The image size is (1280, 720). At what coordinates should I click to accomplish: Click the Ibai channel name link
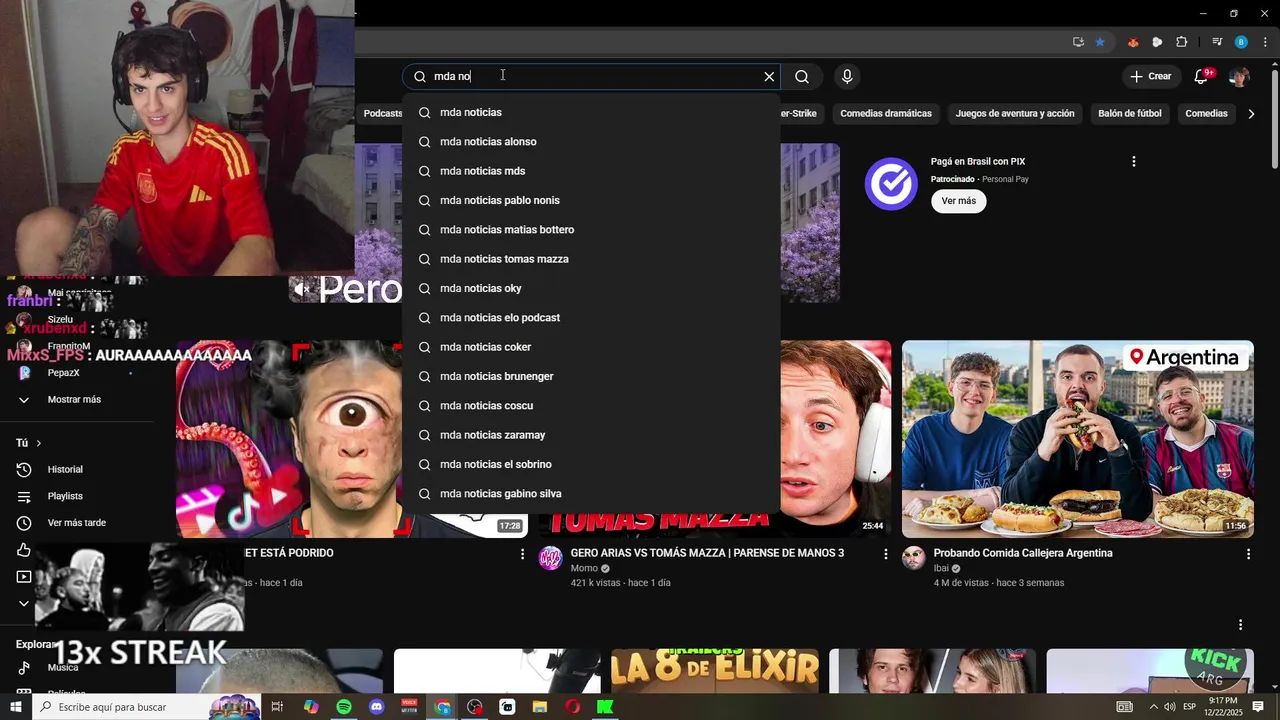pyautogui.click(x=941, y=568)
